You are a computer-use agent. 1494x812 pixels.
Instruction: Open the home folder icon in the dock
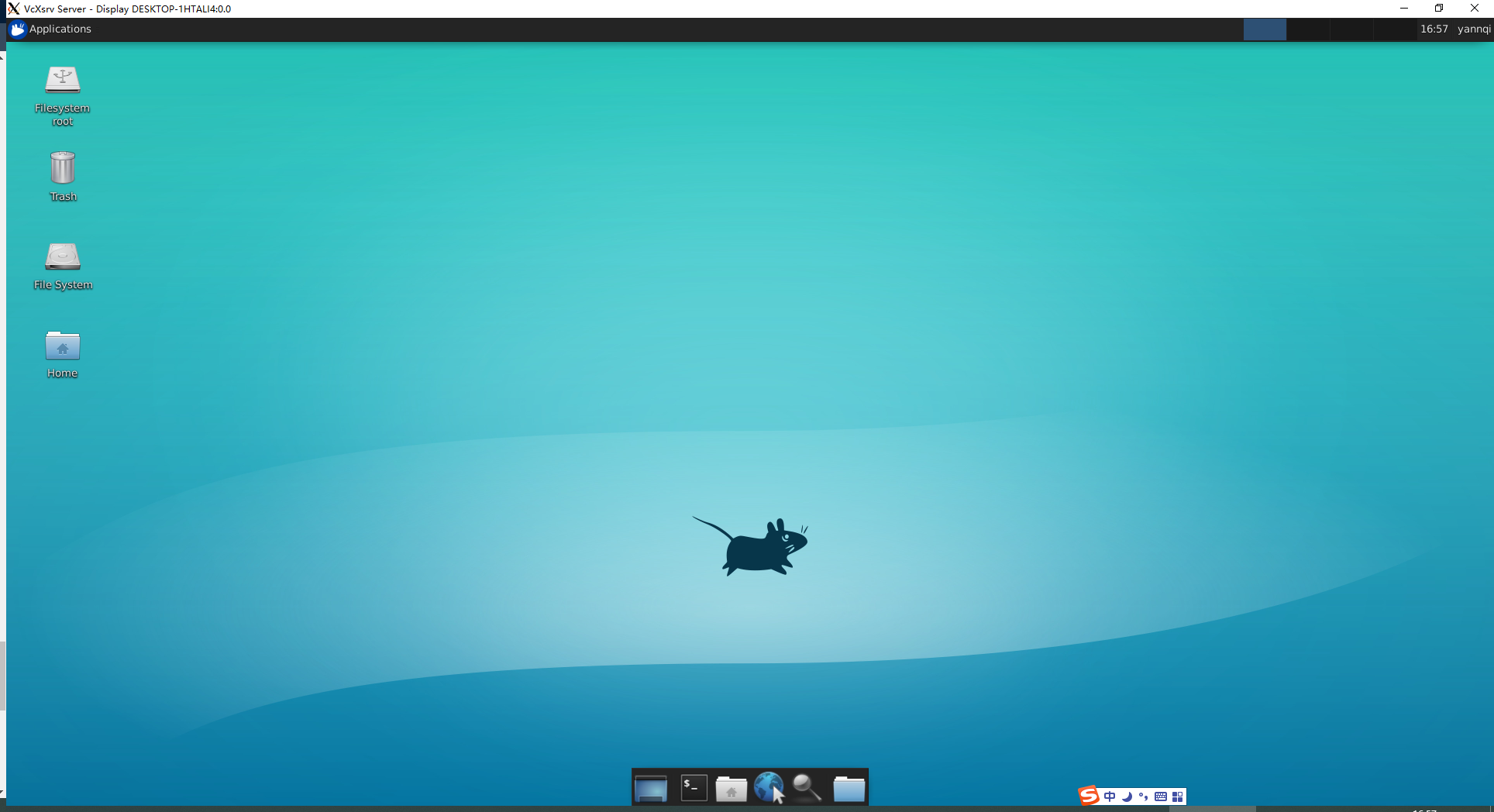tap(732, 787)
